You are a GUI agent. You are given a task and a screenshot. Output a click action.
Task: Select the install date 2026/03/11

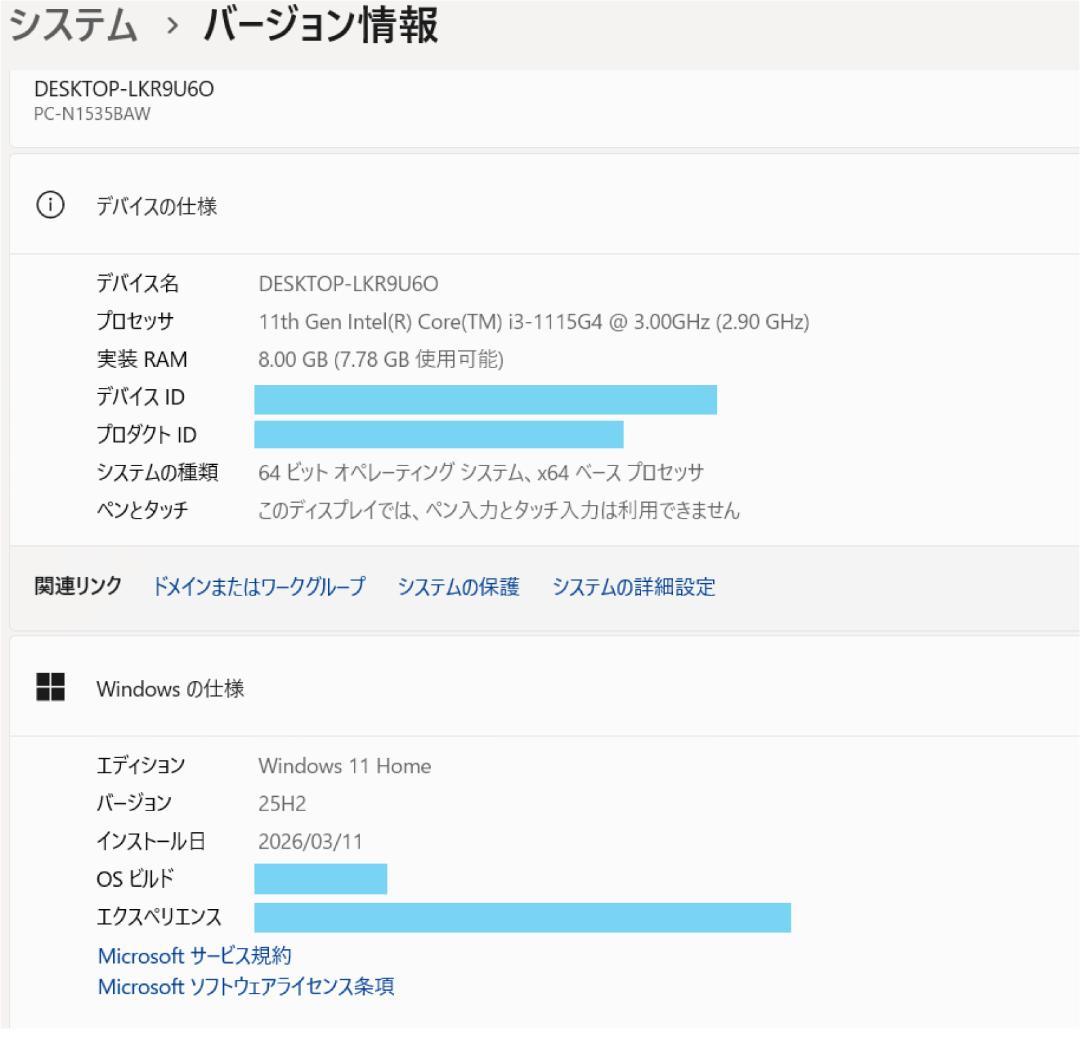pos(311,842)
